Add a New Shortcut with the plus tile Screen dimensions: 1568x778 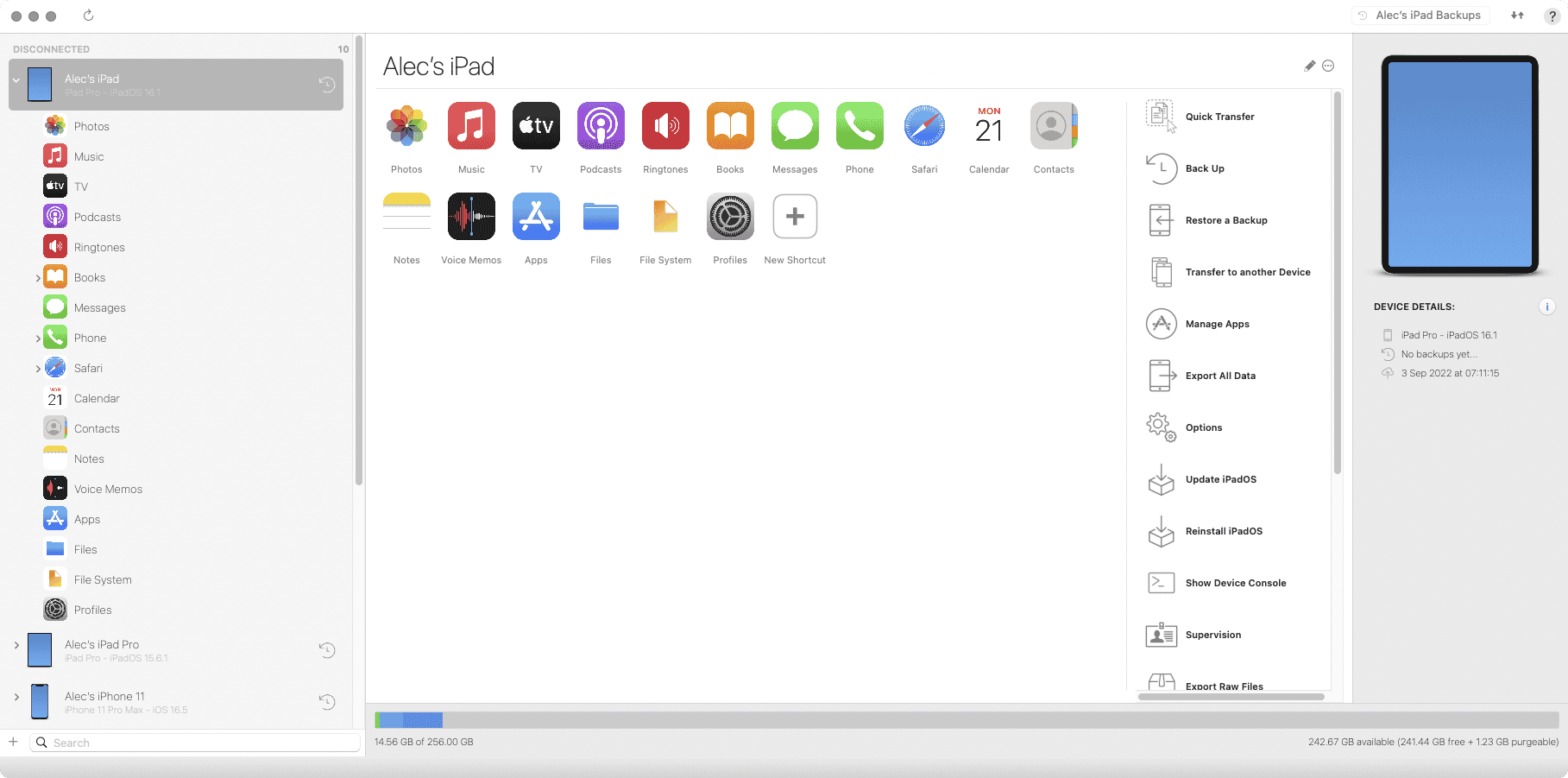(x=795, y=216)
